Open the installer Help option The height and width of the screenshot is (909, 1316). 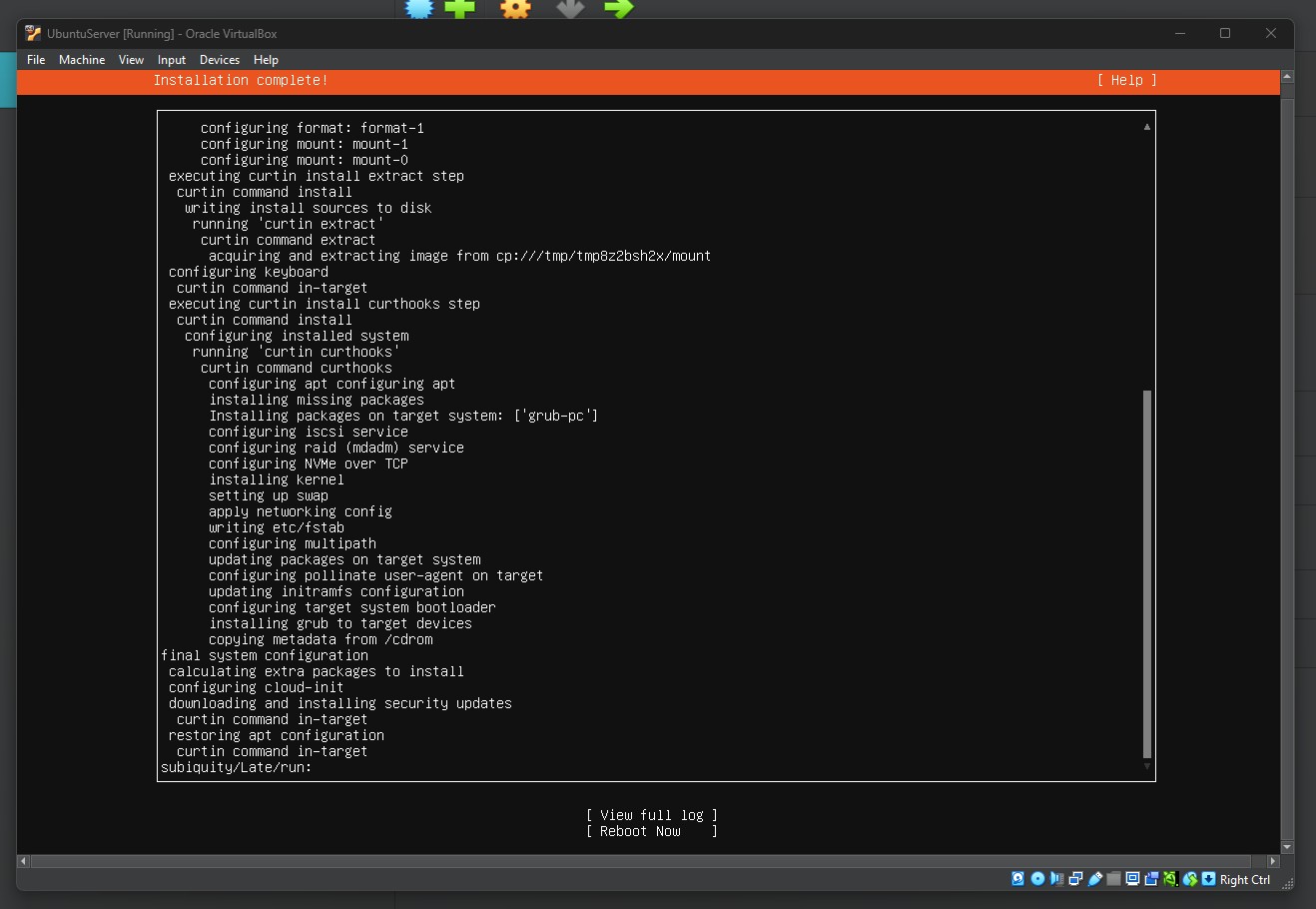[x=1126, y=80]
